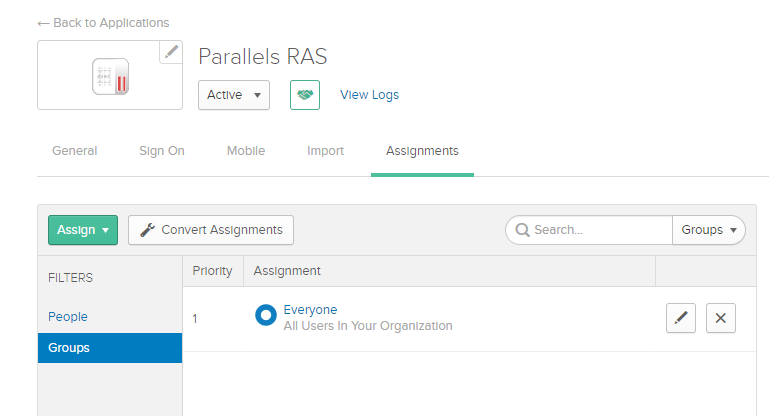Open the Active status dropdown
769x416 pixels.
[x=233, y=95]
